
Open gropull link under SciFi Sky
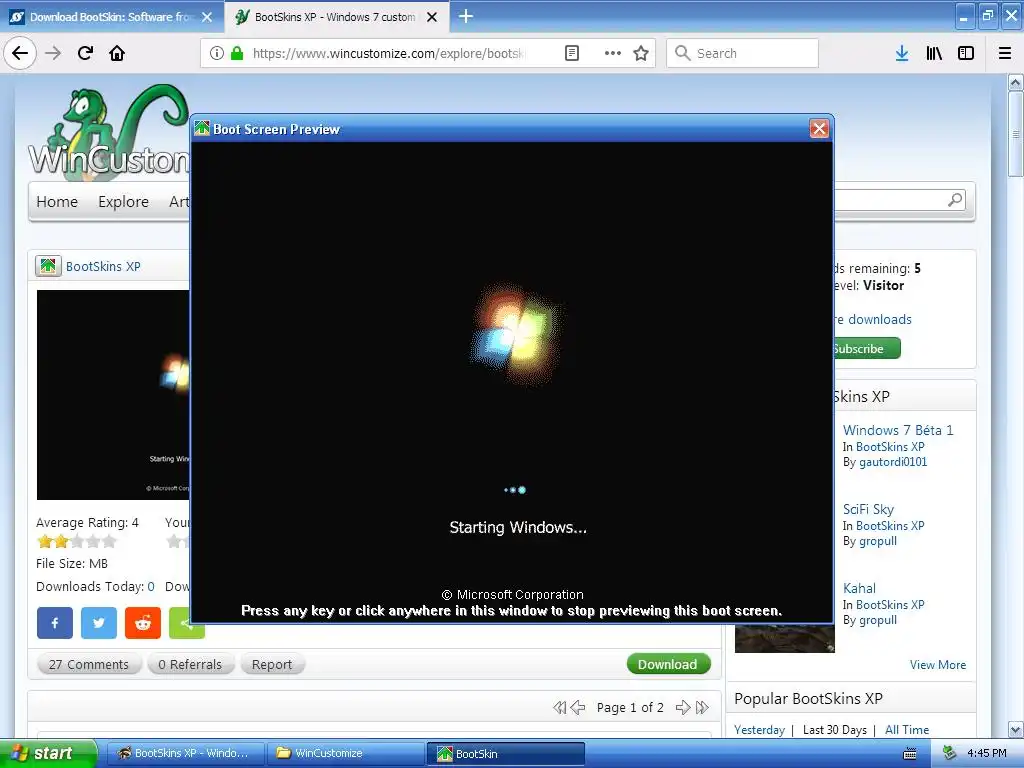click(x=878, y=541)
